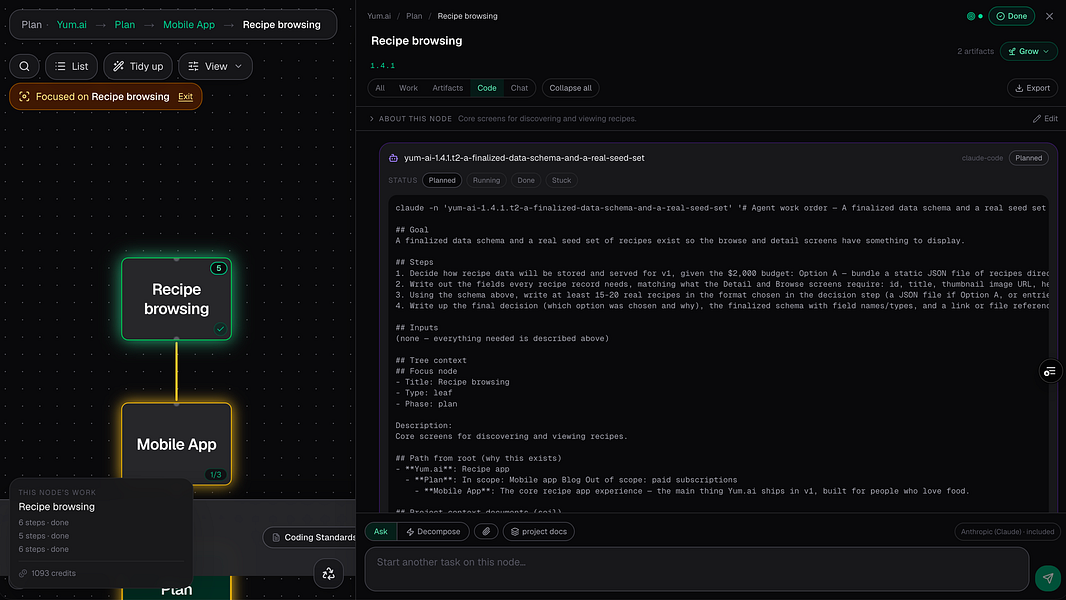The image size is (1066, 600).
Task: Open the canvas search icon
Action: click(24, 66)
